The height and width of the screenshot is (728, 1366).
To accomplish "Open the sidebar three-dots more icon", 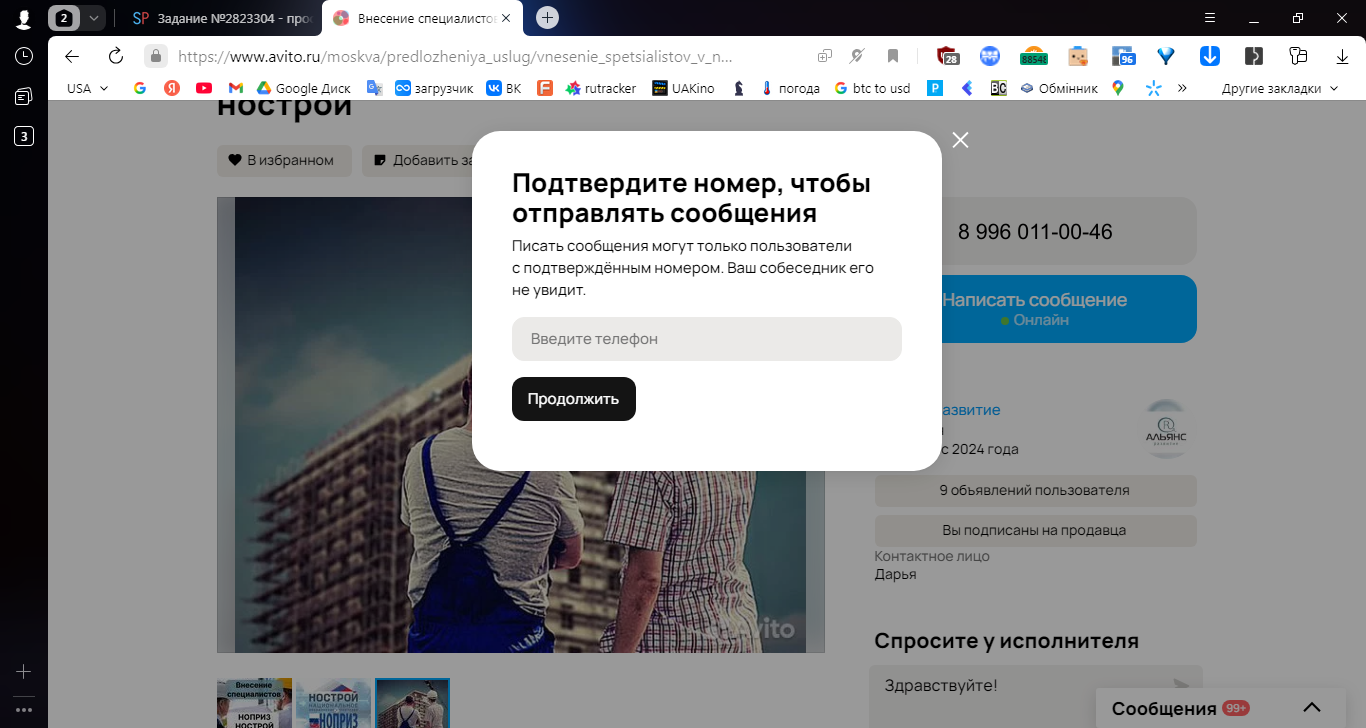I will [x=23, y=709].
